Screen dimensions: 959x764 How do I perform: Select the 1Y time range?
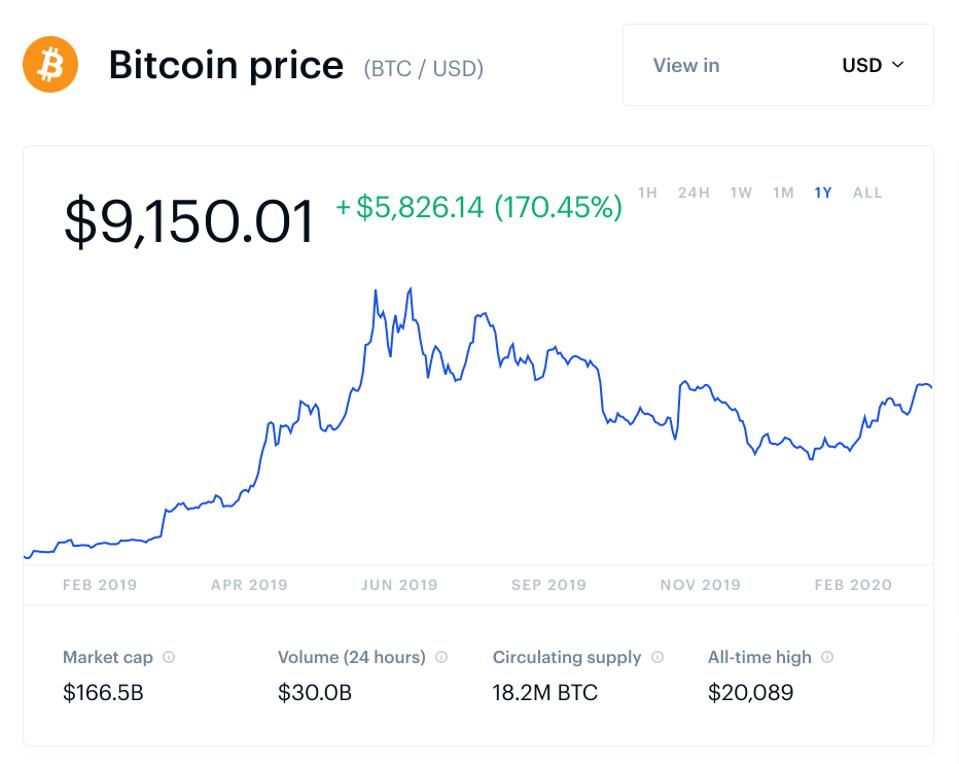click(823, 193)
